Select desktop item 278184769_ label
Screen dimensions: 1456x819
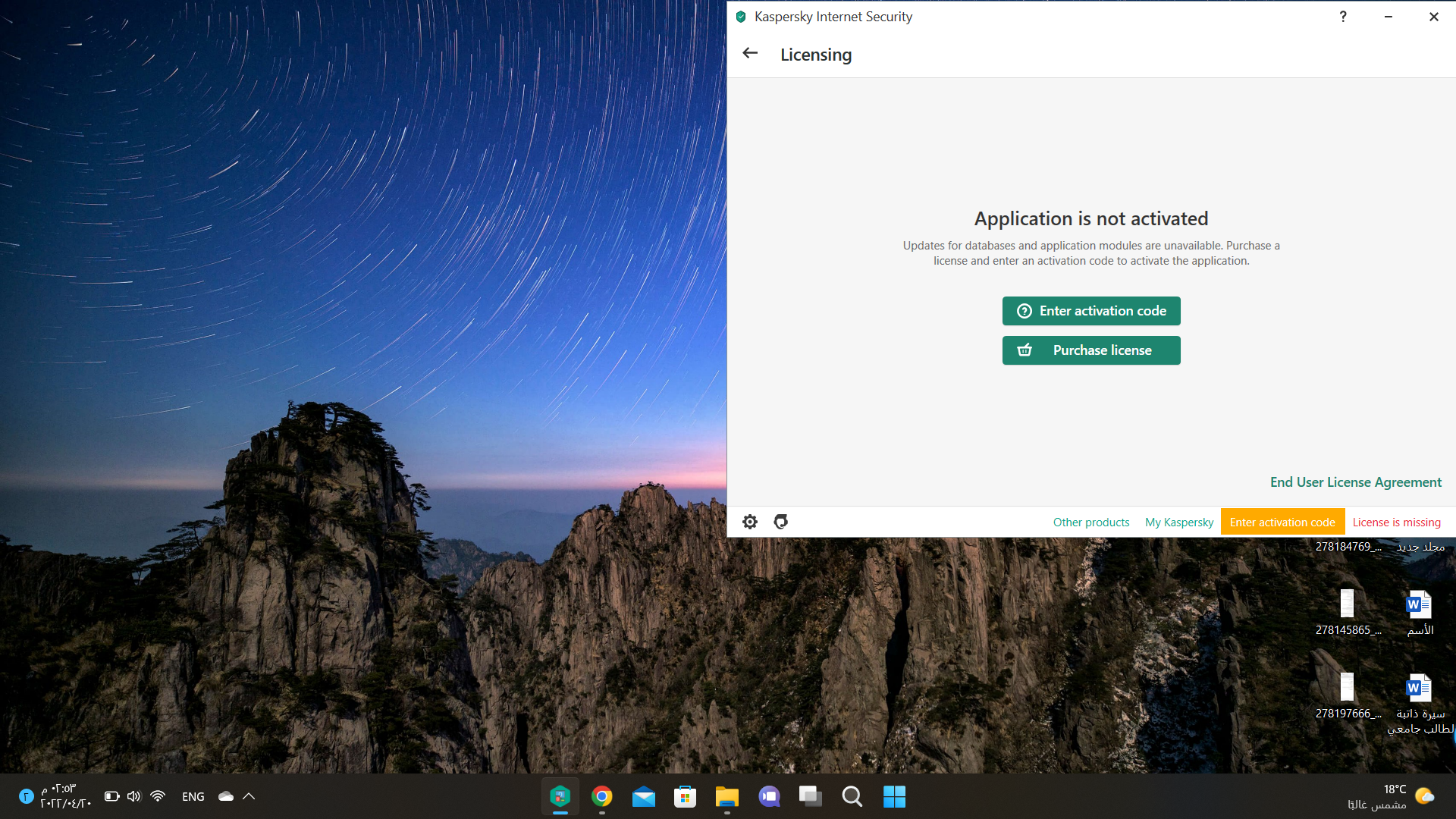click(1348, 547)
